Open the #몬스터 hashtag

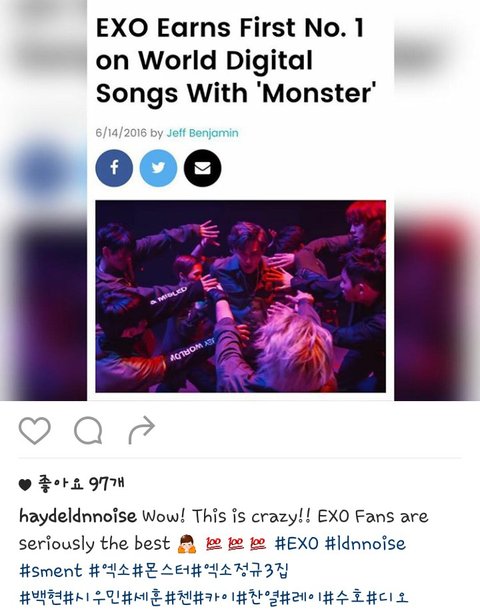[162, 570]
